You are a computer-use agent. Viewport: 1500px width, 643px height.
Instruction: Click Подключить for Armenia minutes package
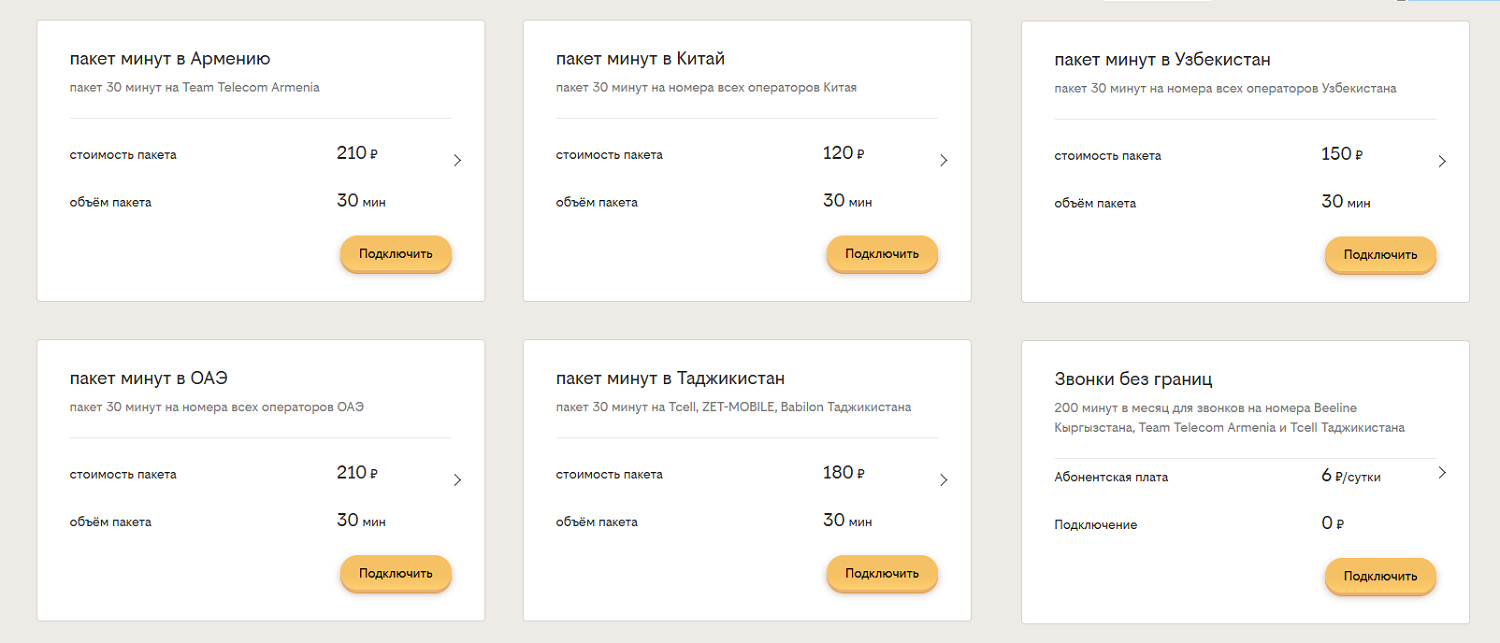tap(396, 254)
